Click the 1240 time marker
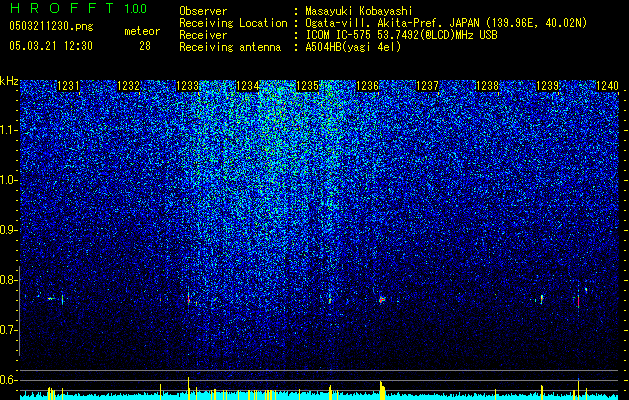Viewport: 629px width, 400px height. pyautogui.click(x=607, y=86)
